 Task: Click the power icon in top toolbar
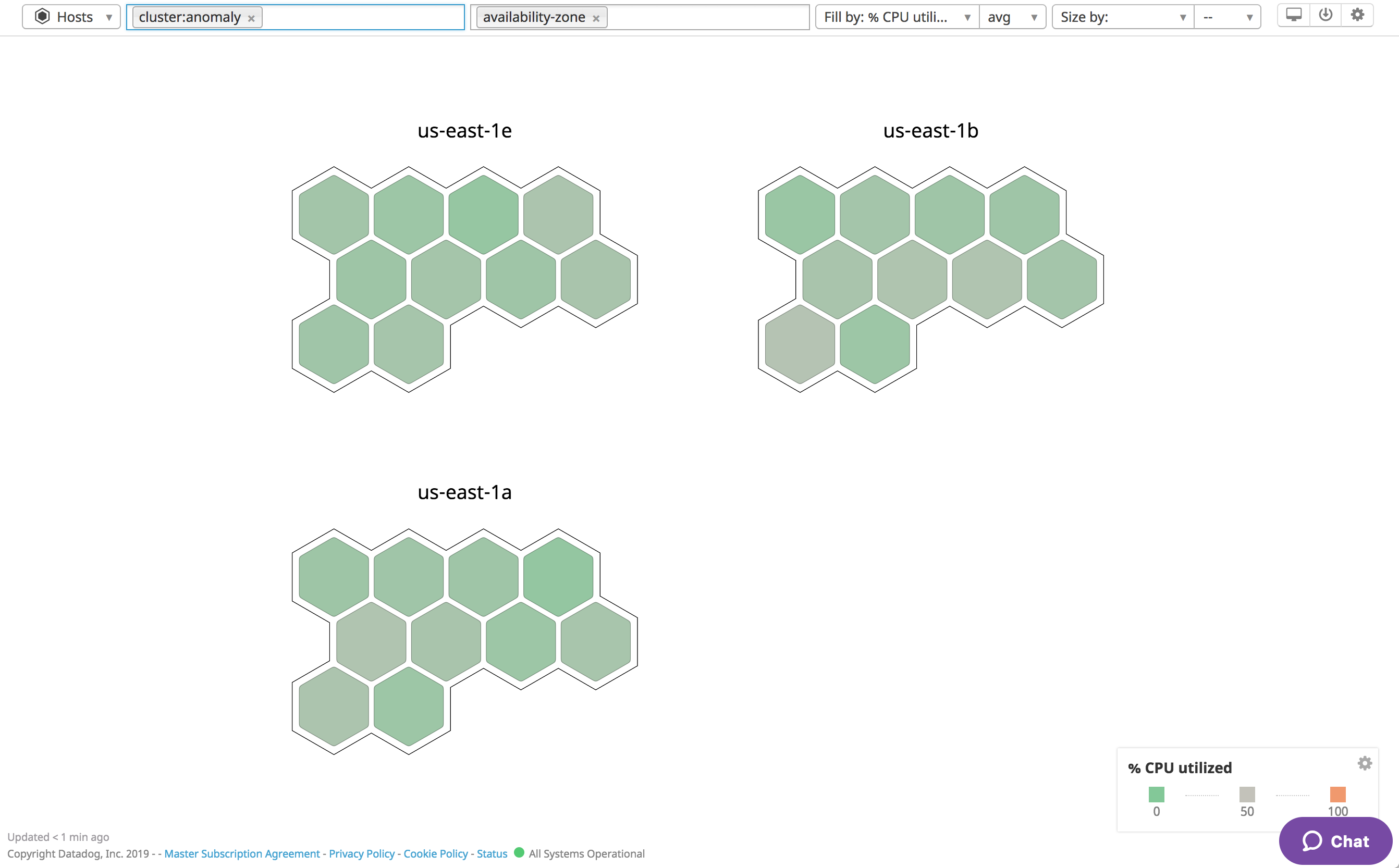click(x=1326, y=16)
